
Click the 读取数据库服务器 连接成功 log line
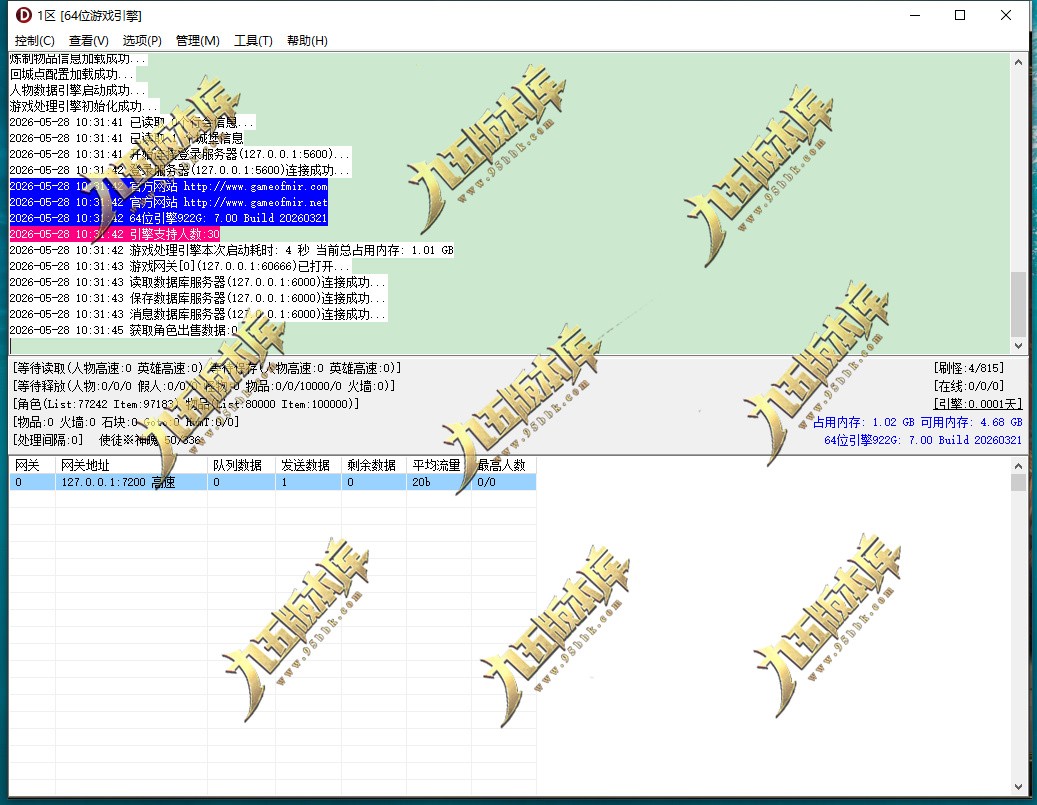pyautogui.click(x=198, y=282)
